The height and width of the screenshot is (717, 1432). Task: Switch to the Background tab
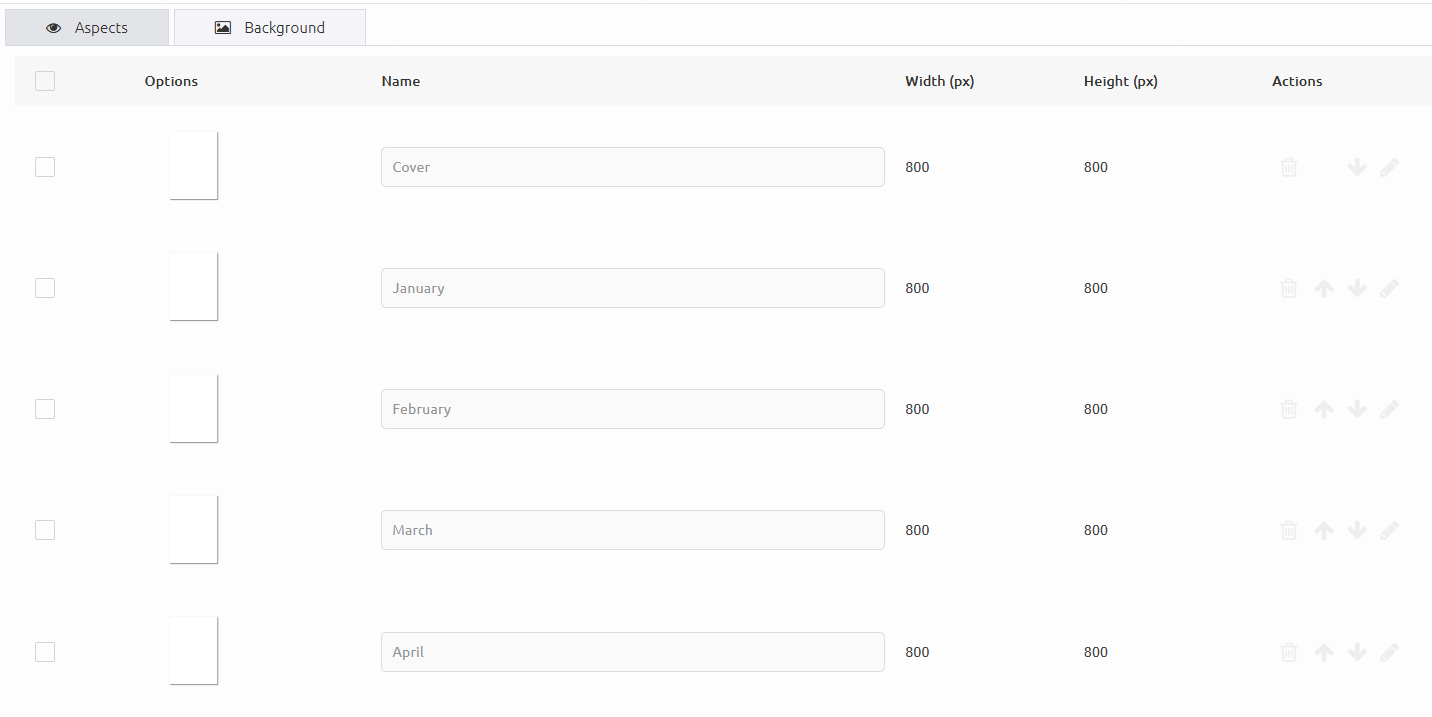click(x=270, y=28)
